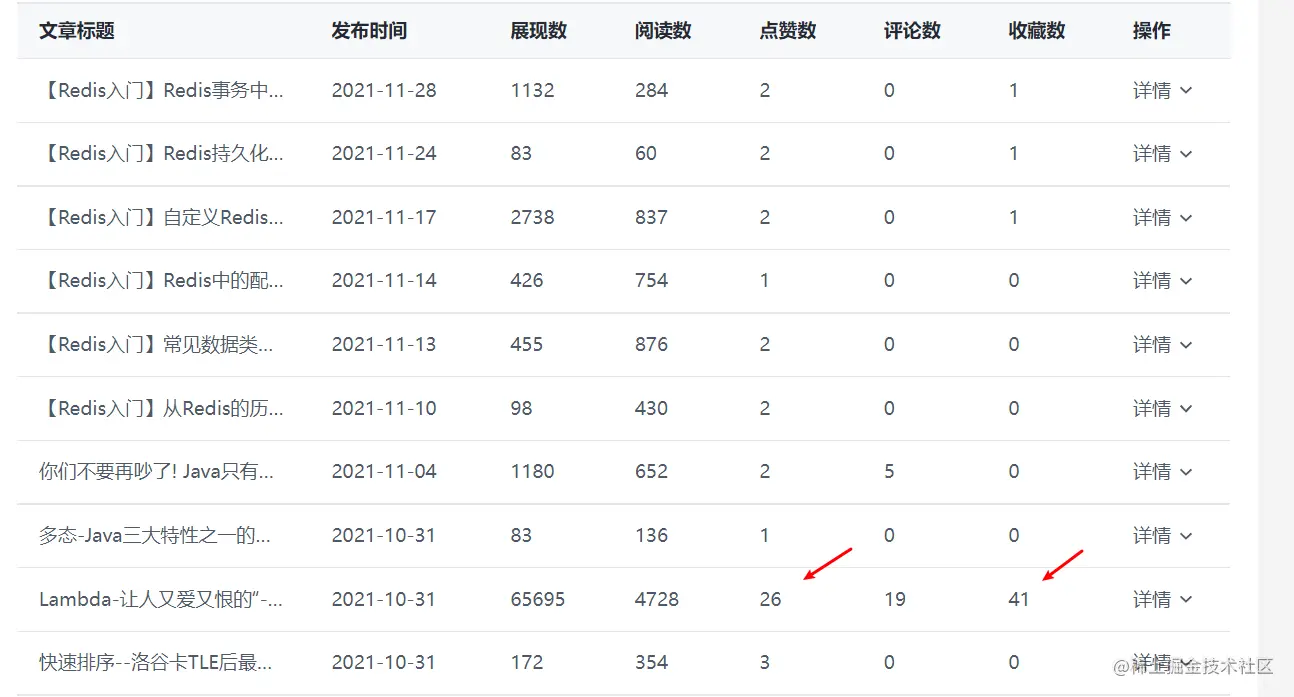The width and height of the screenshot is (1294, 697).
Task: Click the impressions value 65695
Action: point(537,599)
